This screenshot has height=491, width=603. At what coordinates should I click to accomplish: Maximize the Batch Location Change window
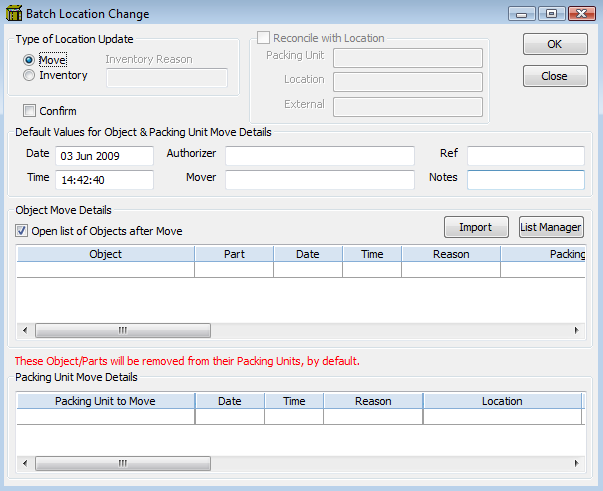coord(551,14)
